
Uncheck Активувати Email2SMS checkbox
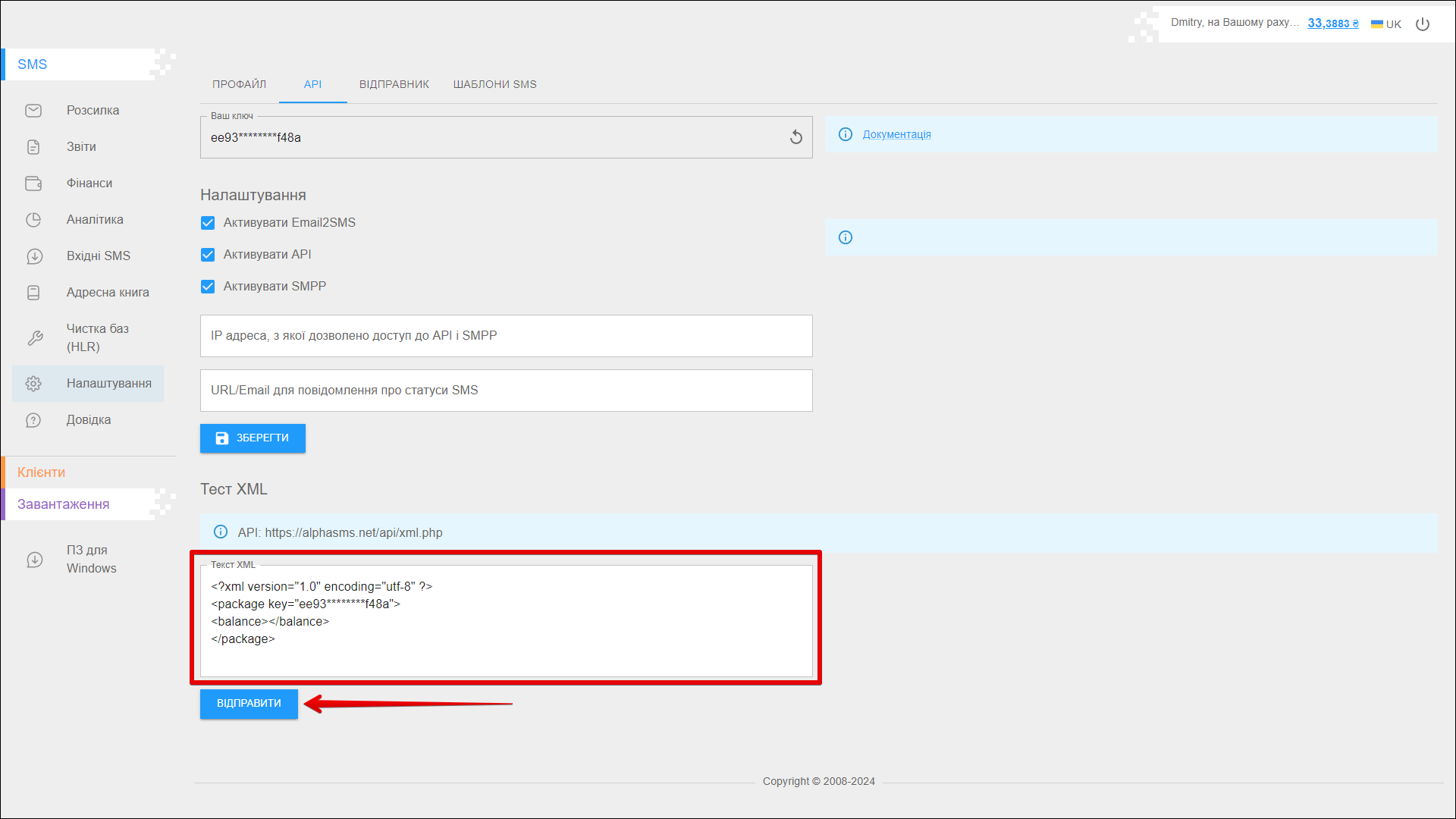pyautogui.click(x=208, y=223)
